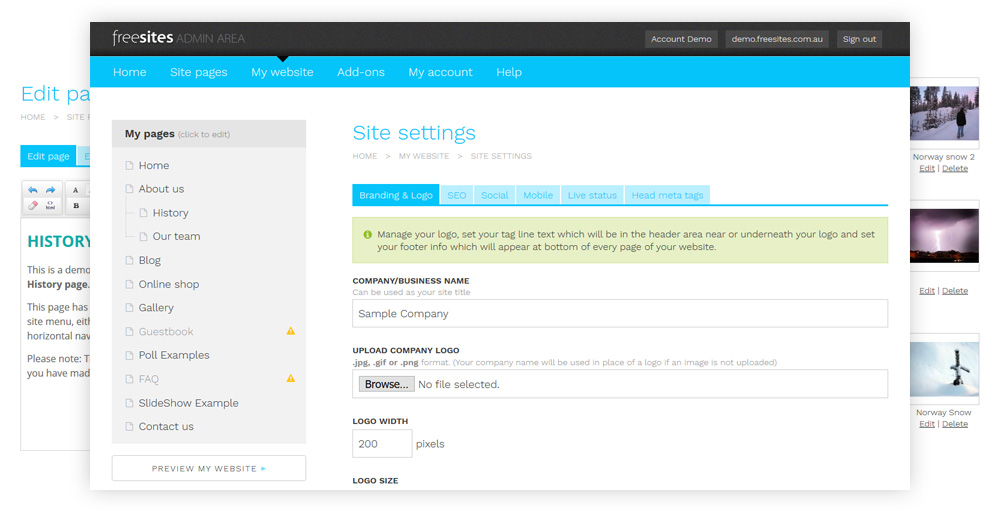Click the HTML source icon in editor
The width and height of the screenshot is (1000, 511).
[x=50, y=205]
